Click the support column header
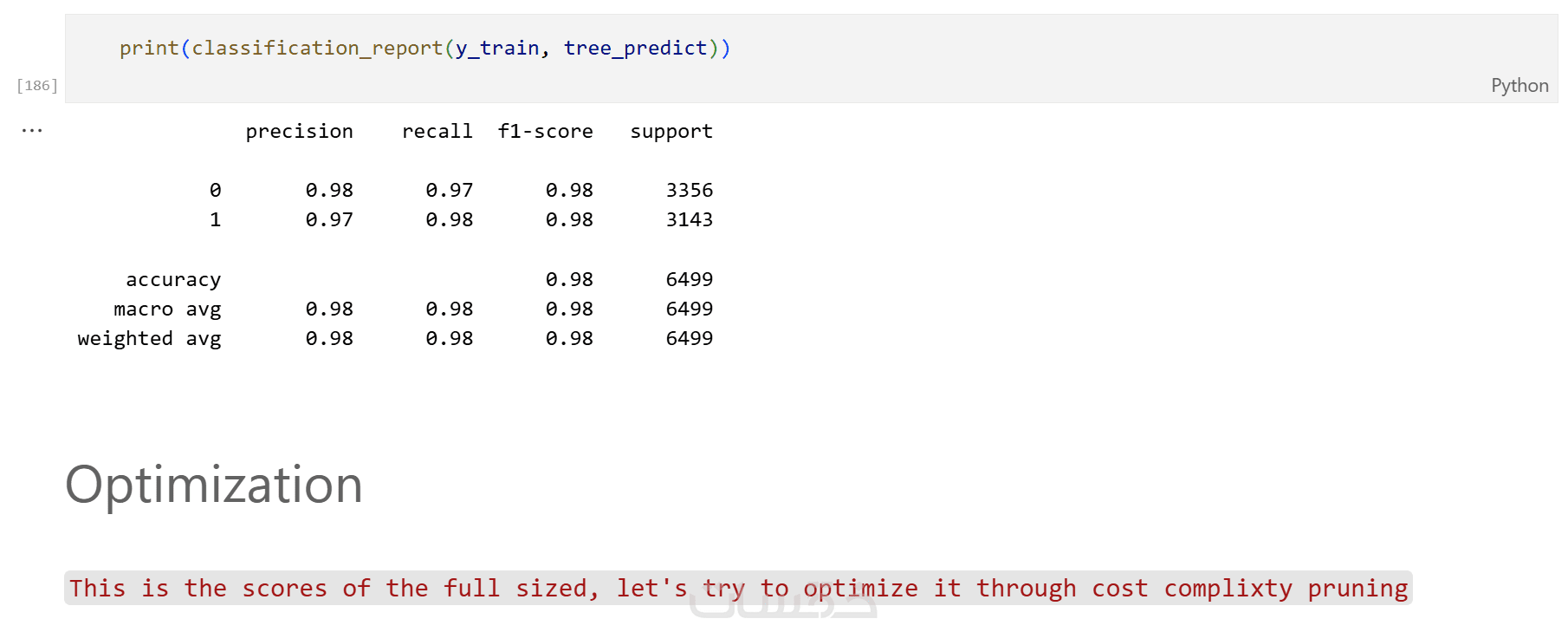The image size is (1568, 632). 671,131
